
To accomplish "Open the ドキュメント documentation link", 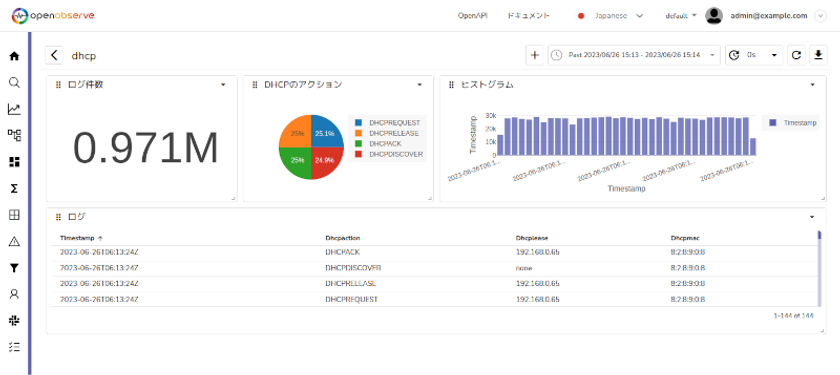I will pyautogui.click(x=529, y=16).
